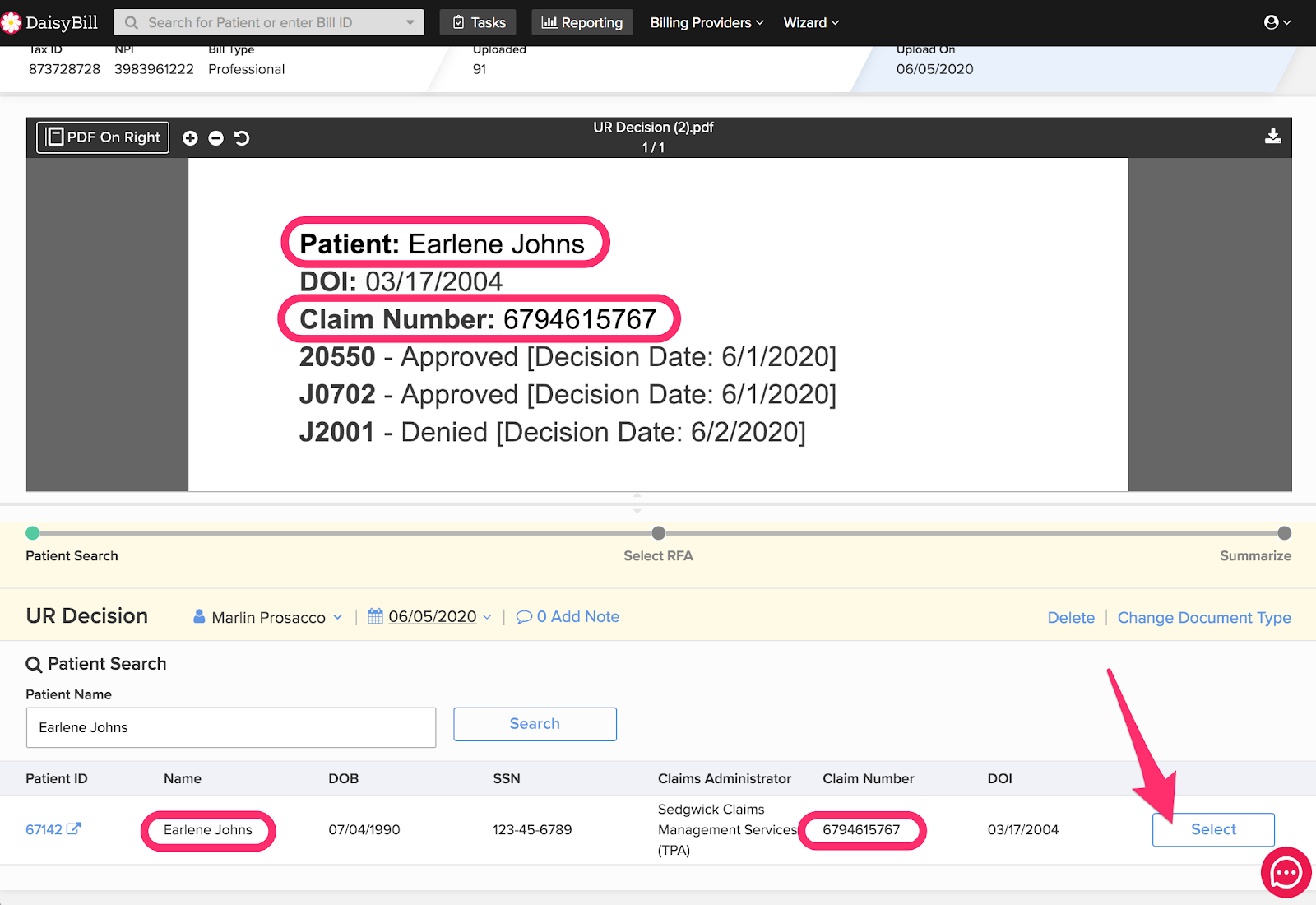Viewport: 1316px width, 905px height.
Task: Click the DOI value 03/17/2004 in table
Action: [x=1023, y=829]
